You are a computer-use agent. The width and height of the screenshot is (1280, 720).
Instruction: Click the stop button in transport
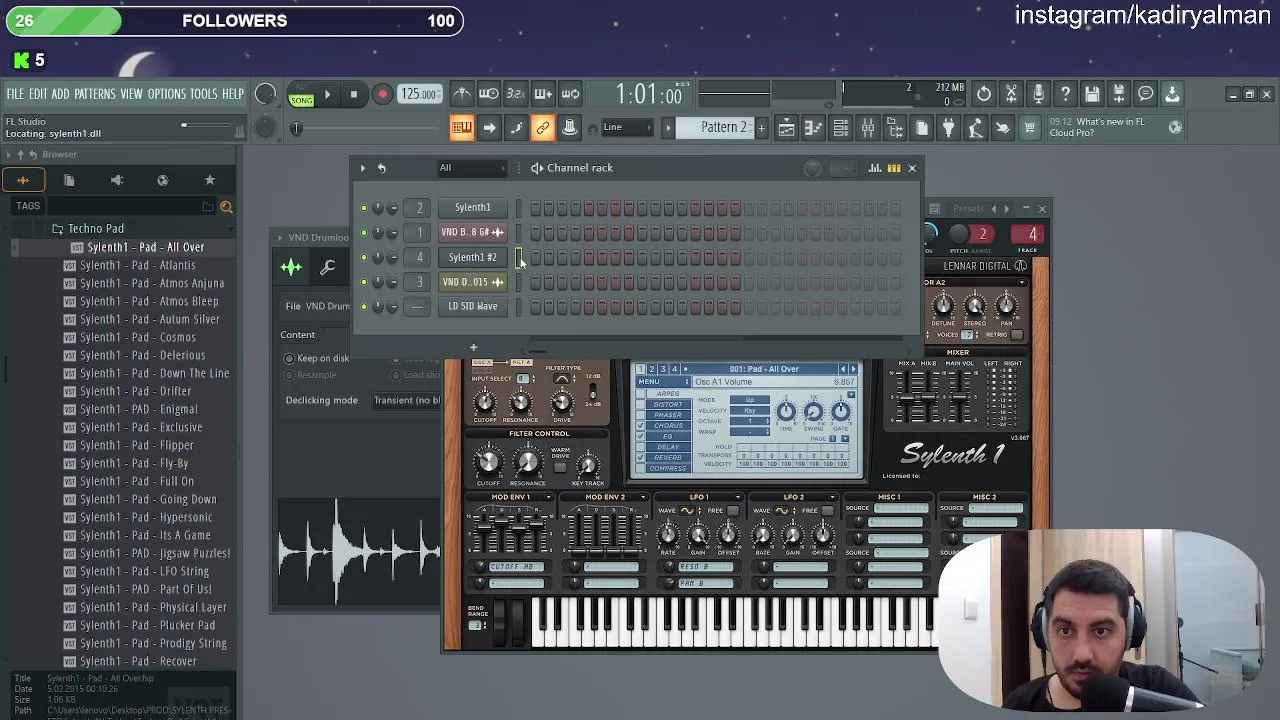pyautogui.click(x=353, y=95)
